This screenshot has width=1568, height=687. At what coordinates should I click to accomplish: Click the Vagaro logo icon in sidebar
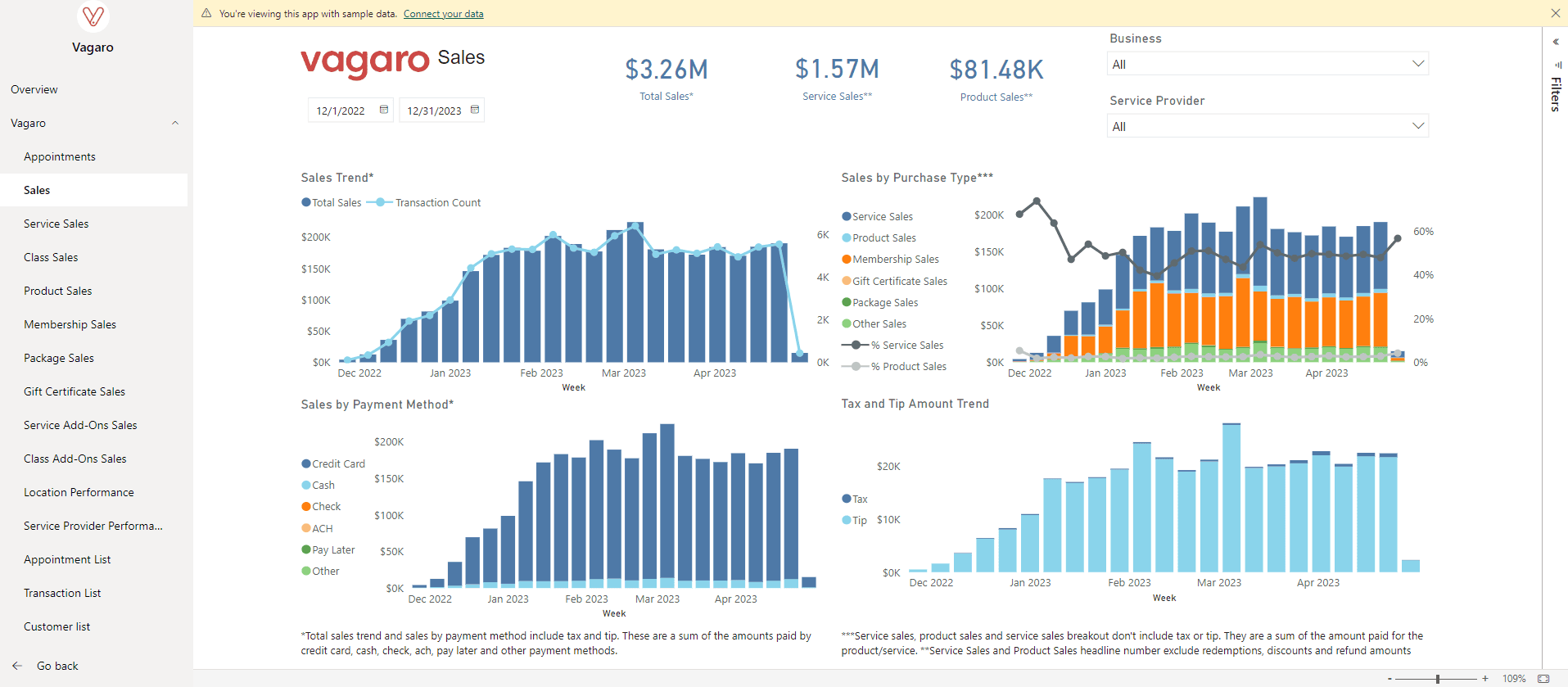(x=93, y=16)
